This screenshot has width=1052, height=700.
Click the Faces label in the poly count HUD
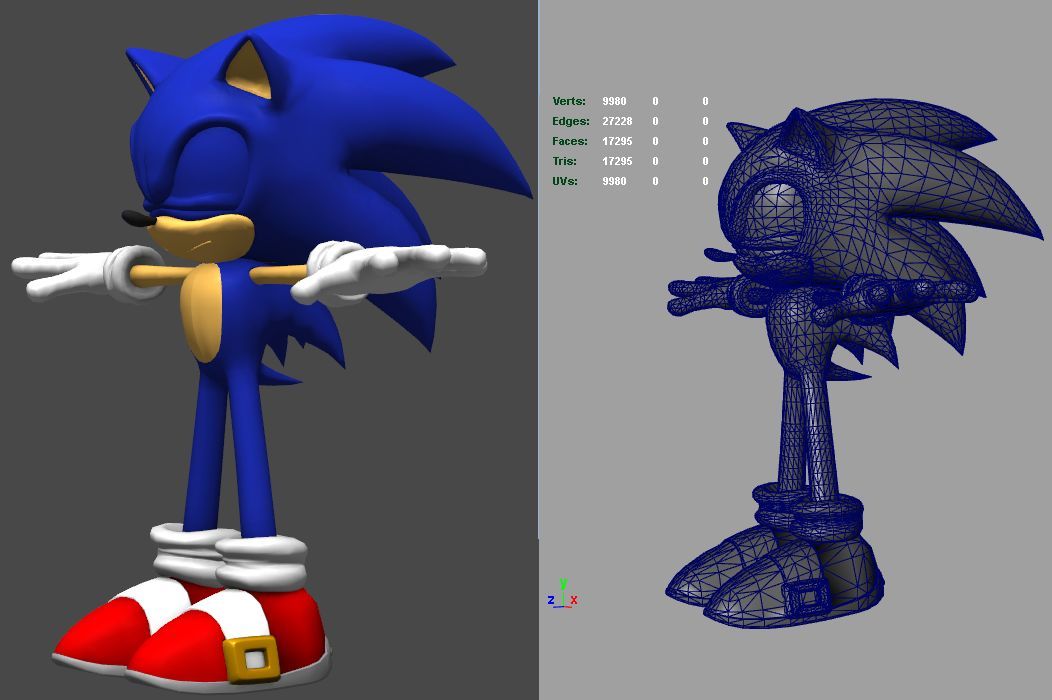click(x=570, y=141)
